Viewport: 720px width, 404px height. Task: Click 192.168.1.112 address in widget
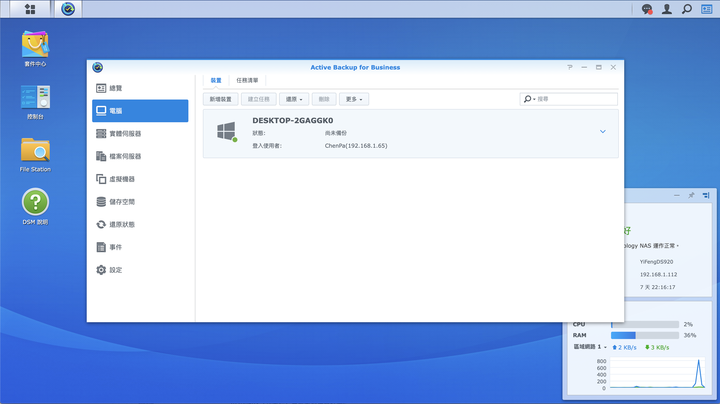click(x=658, y=275)
